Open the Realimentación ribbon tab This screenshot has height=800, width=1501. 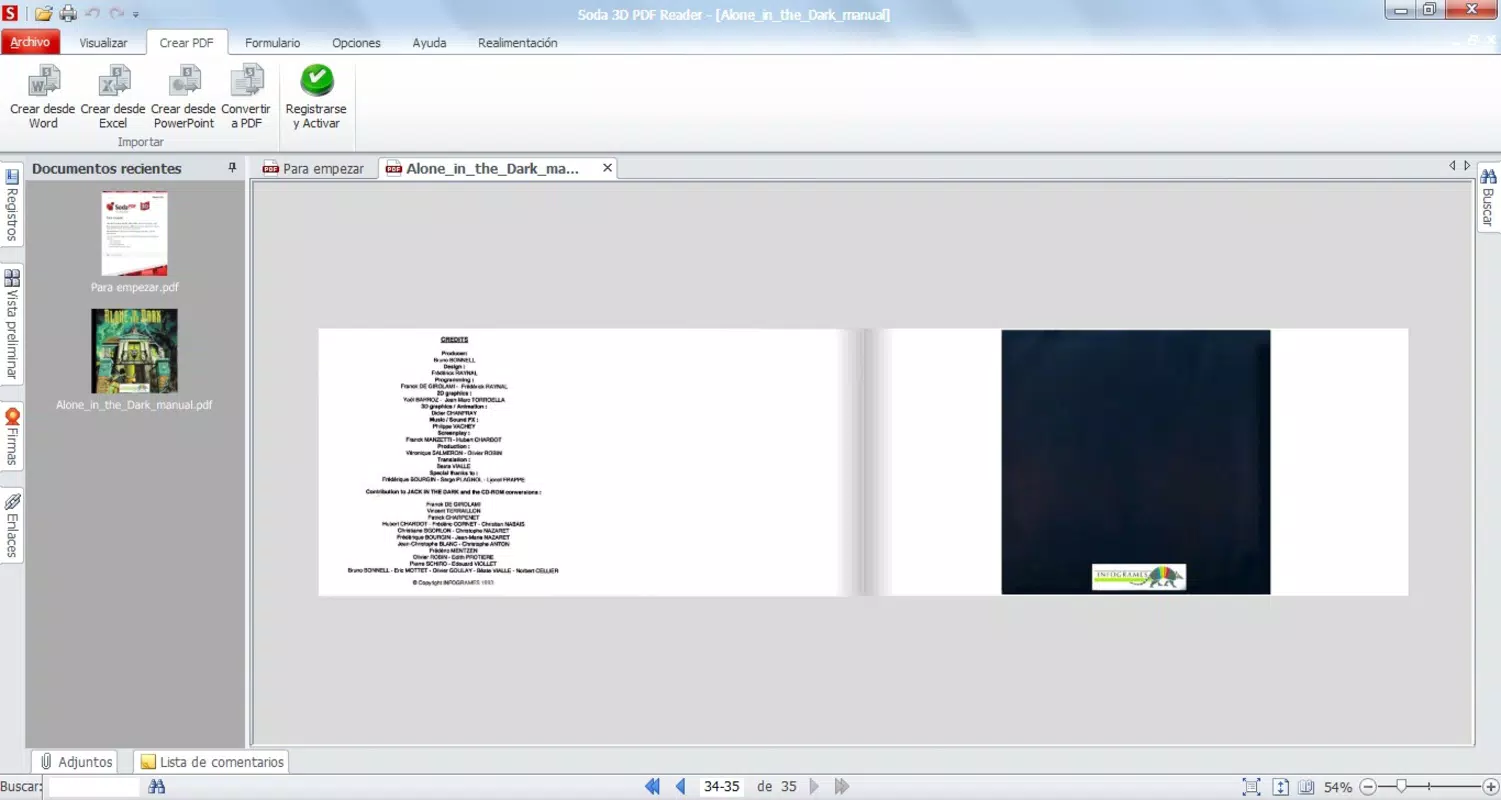517,43
